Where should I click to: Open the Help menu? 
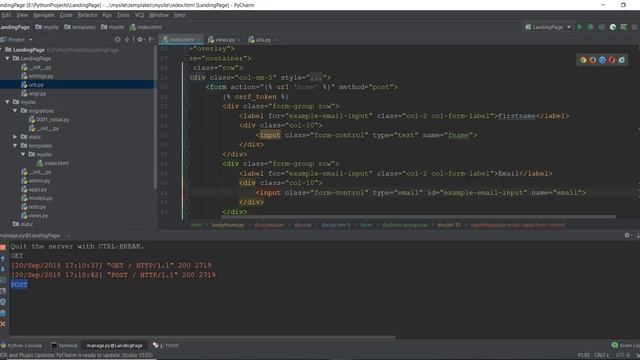pos(180,15)
